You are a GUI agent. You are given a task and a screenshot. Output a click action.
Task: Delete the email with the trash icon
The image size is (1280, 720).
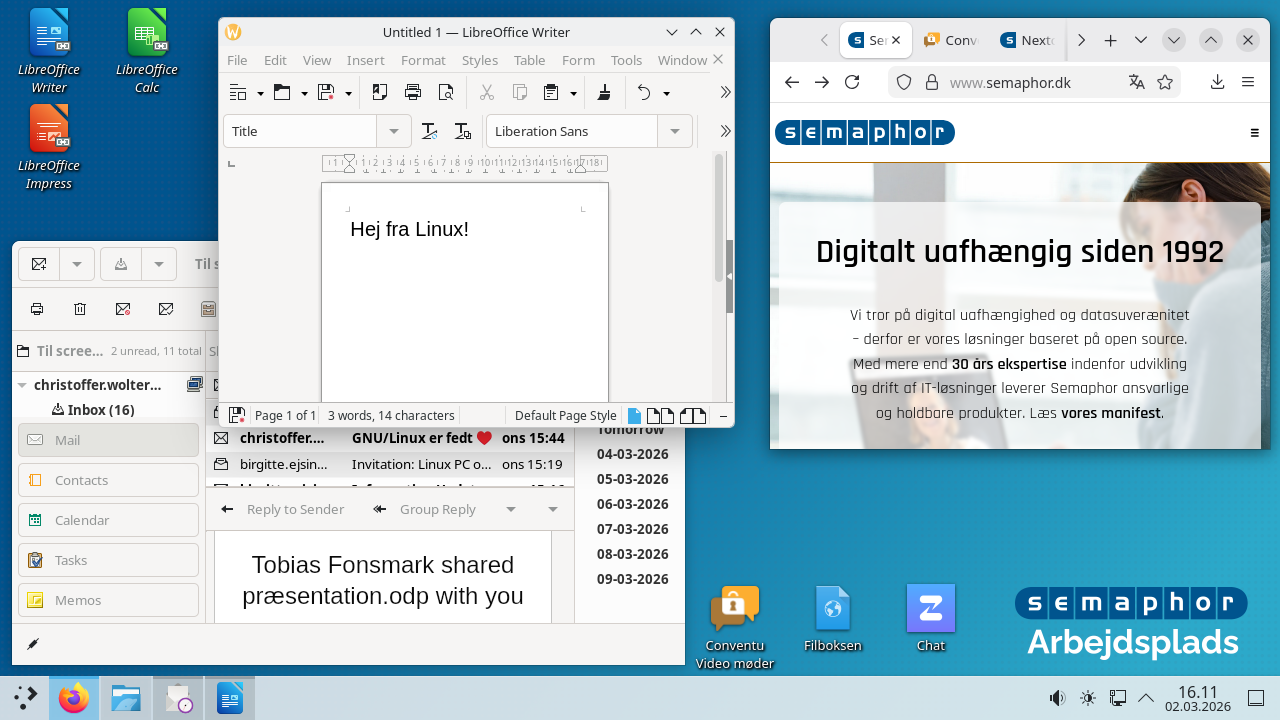click(x=80, y=309)
